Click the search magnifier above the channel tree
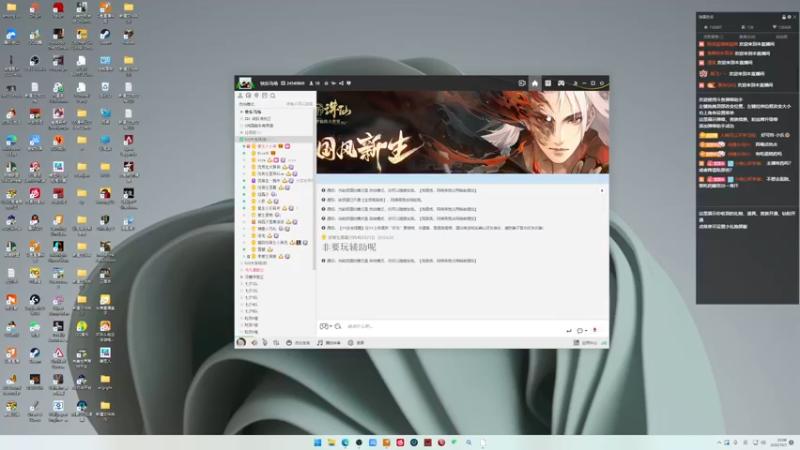The width and height of the screenshot is (800, 450). pyautogui.click(x=273, y=95)
